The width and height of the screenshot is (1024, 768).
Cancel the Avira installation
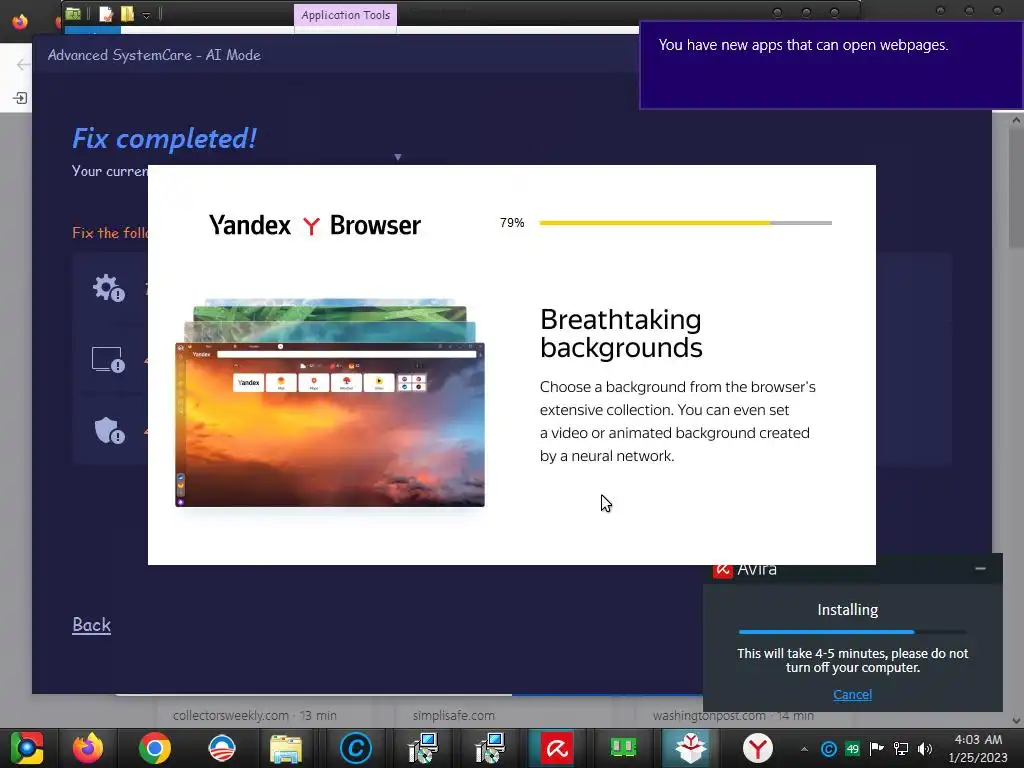(x=852, y=694)
